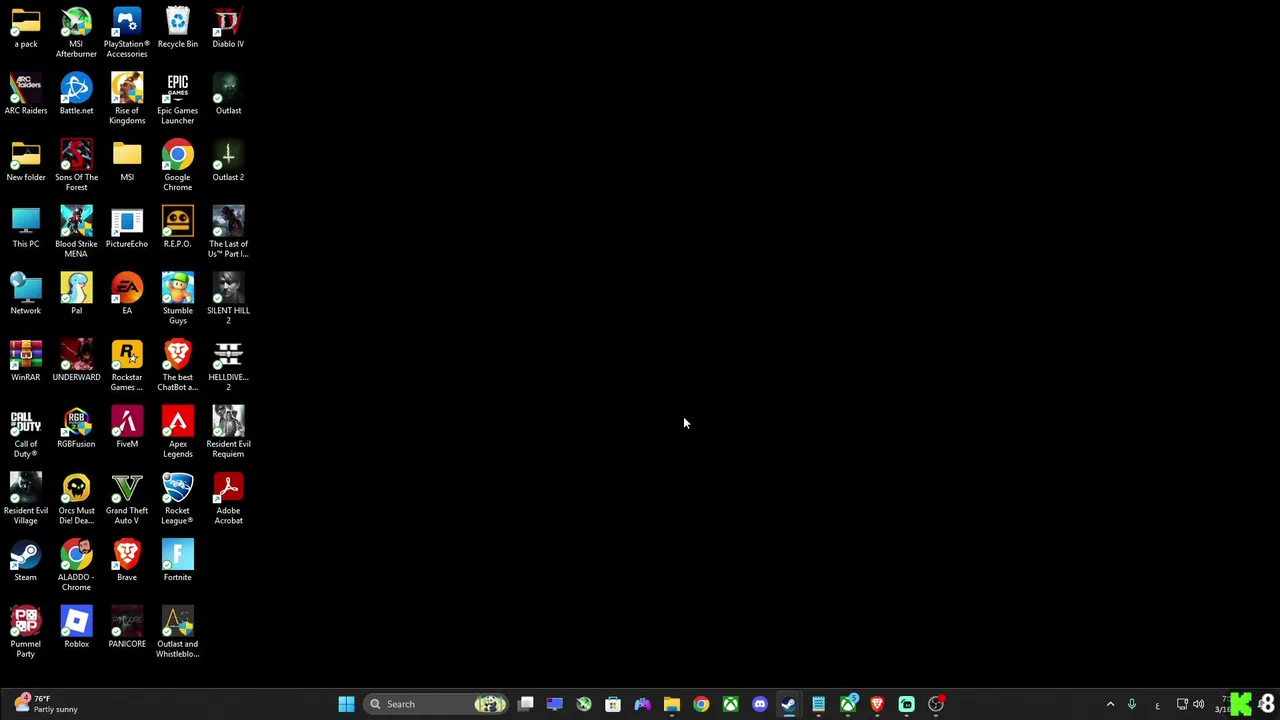Select the UNDERWARD game shortcut
Image resolution: width=1280 pixels, height=720 pixels.
point(76,362)
